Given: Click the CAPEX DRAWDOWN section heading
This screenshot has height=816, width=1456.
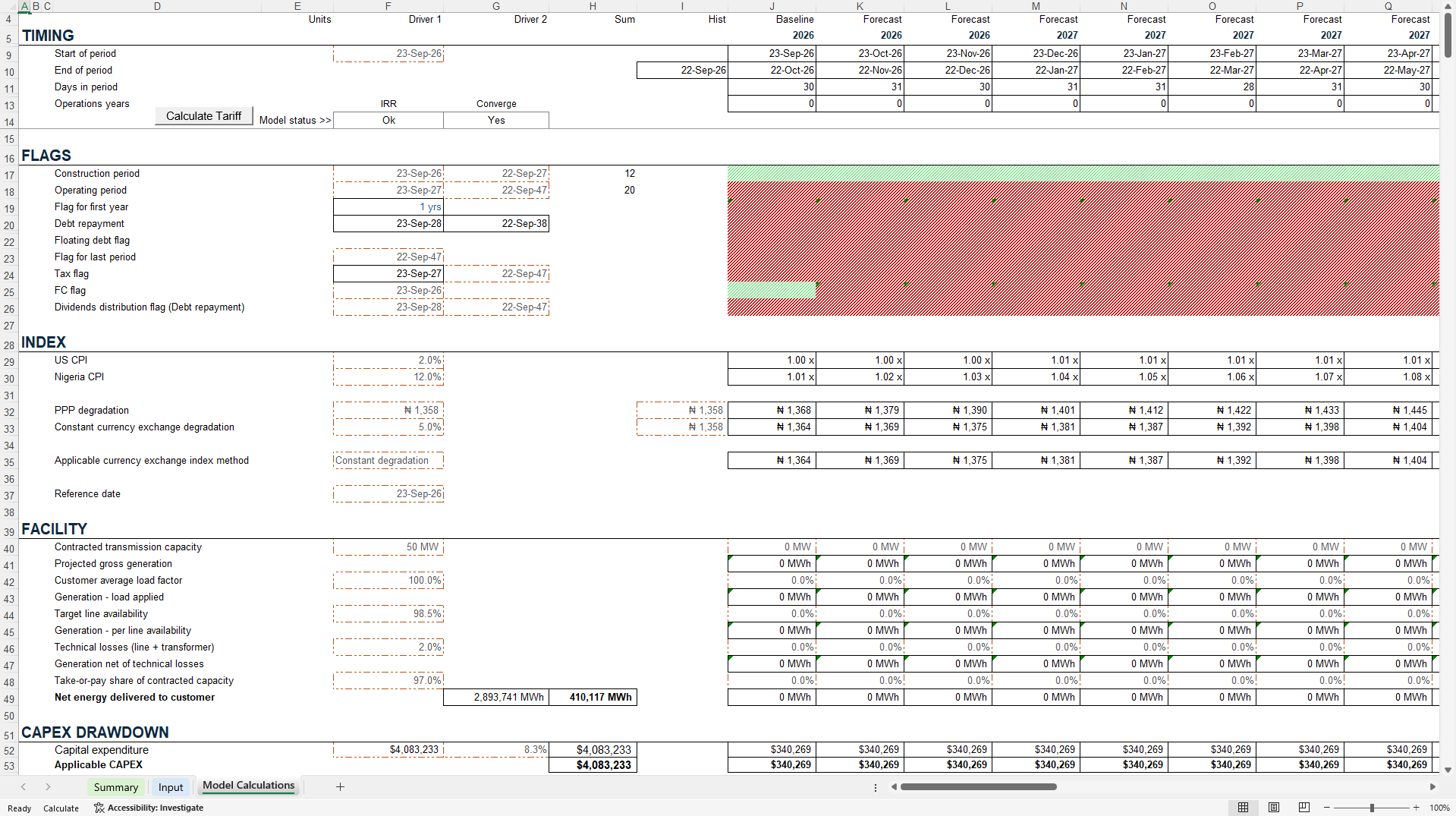Looking at the screenshot, I should click(95, 733).
